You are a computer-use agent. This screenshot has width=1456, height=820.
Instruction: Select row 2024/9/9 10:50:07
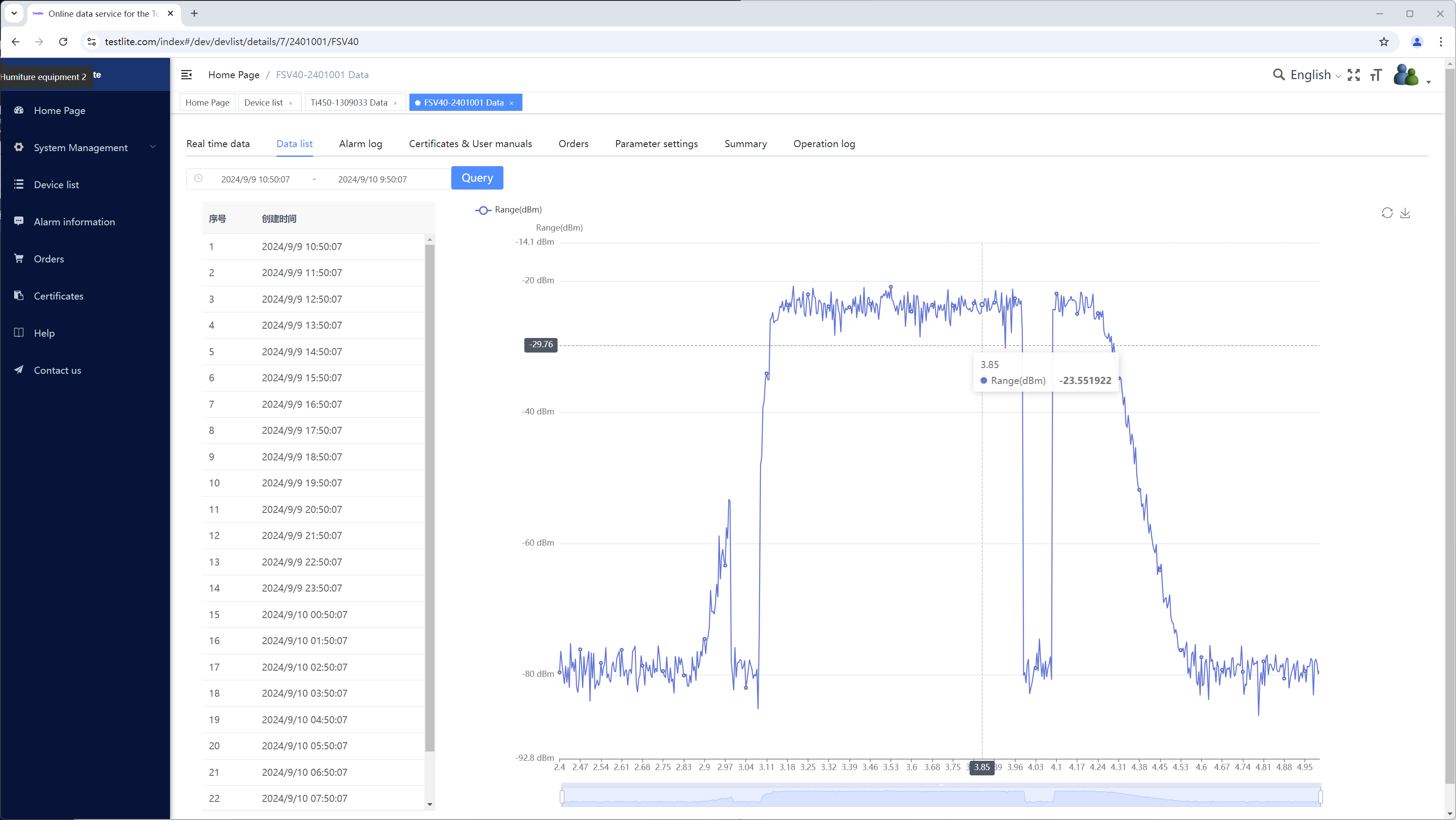(313, 247)
